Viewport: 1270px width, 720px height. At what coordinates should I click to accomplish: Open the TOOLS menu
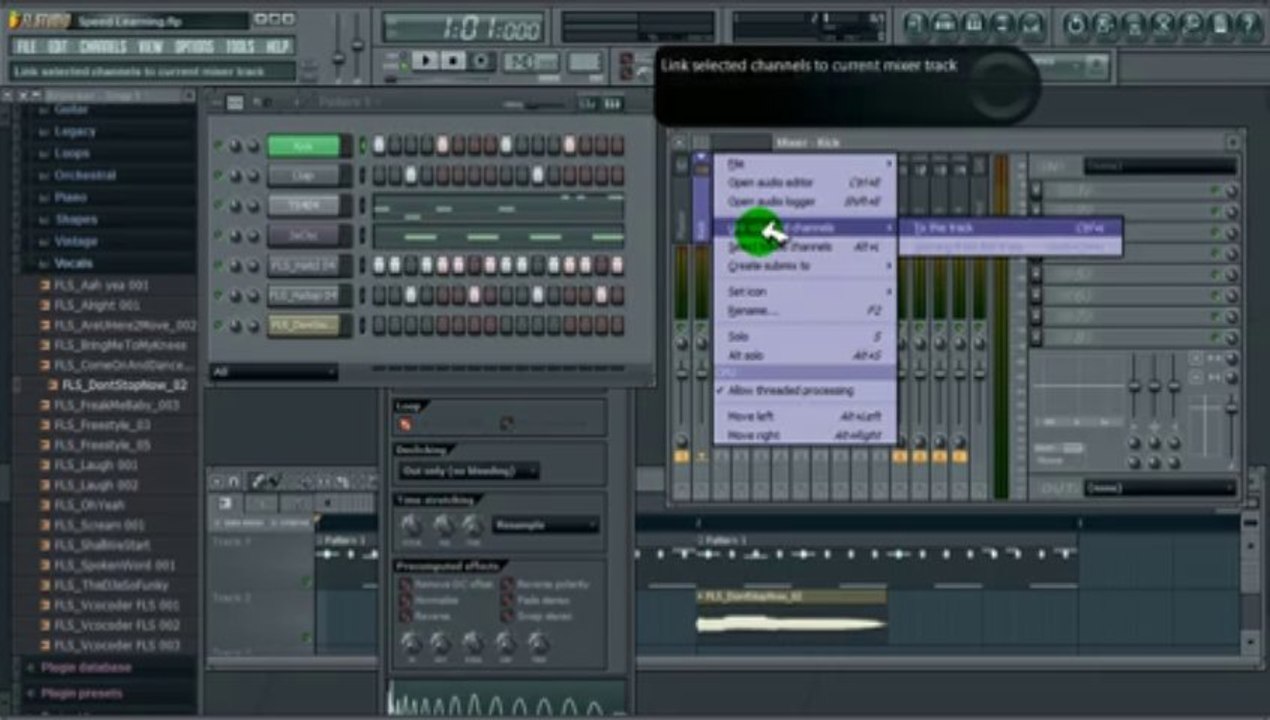(240, 47)
